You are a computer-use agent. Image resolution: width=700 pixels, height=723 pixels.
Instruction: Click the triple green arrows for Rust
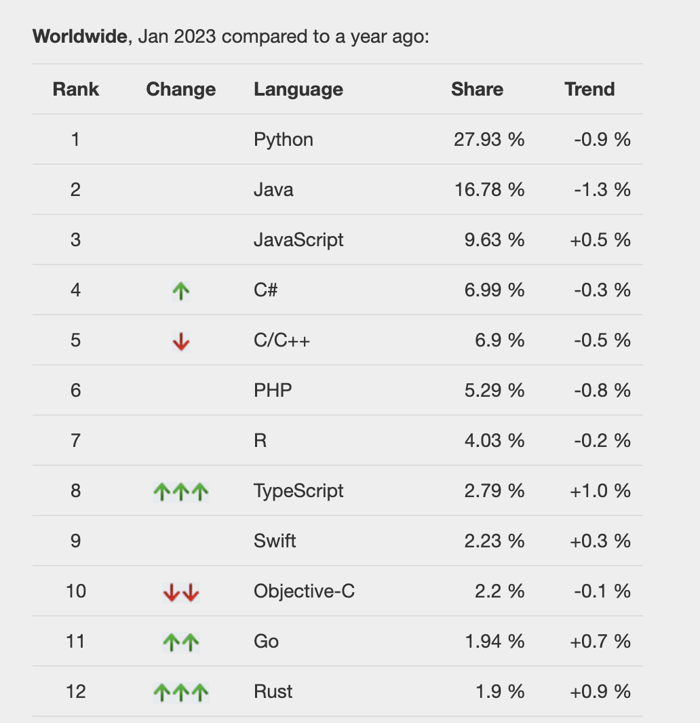(181, 692)
